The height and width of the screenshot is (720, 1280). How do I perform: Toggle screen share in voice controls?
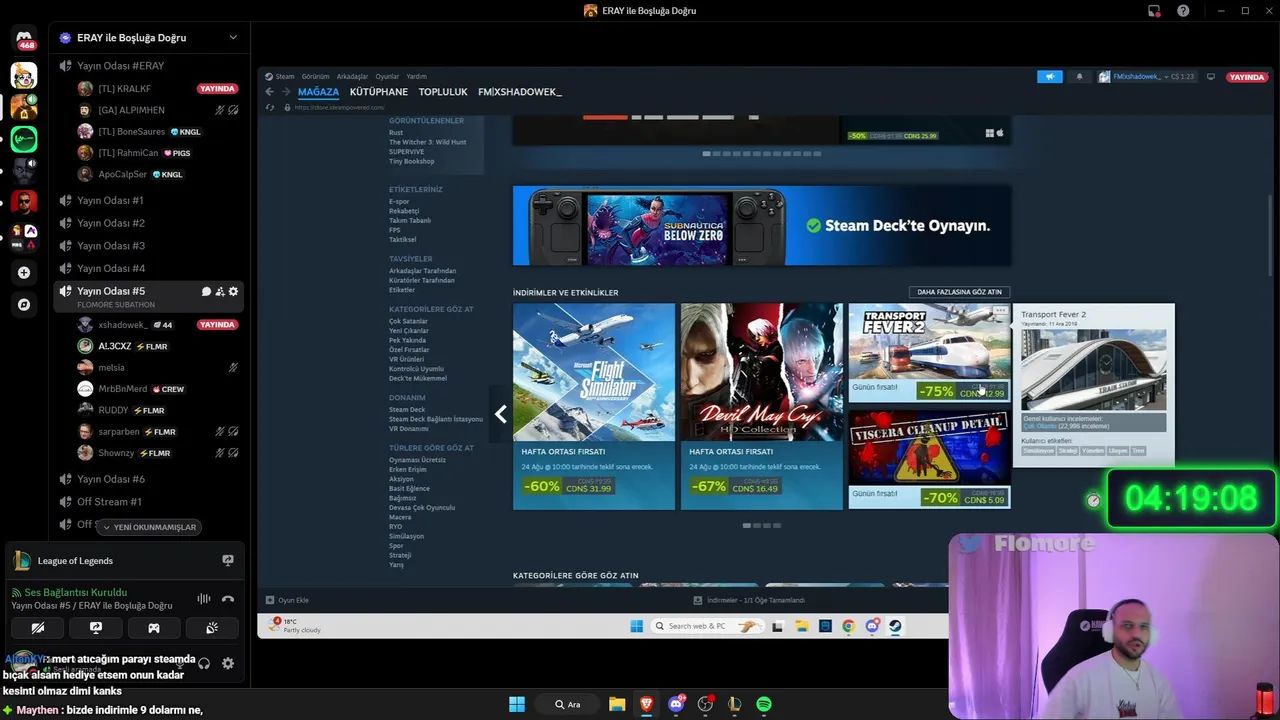96,628
